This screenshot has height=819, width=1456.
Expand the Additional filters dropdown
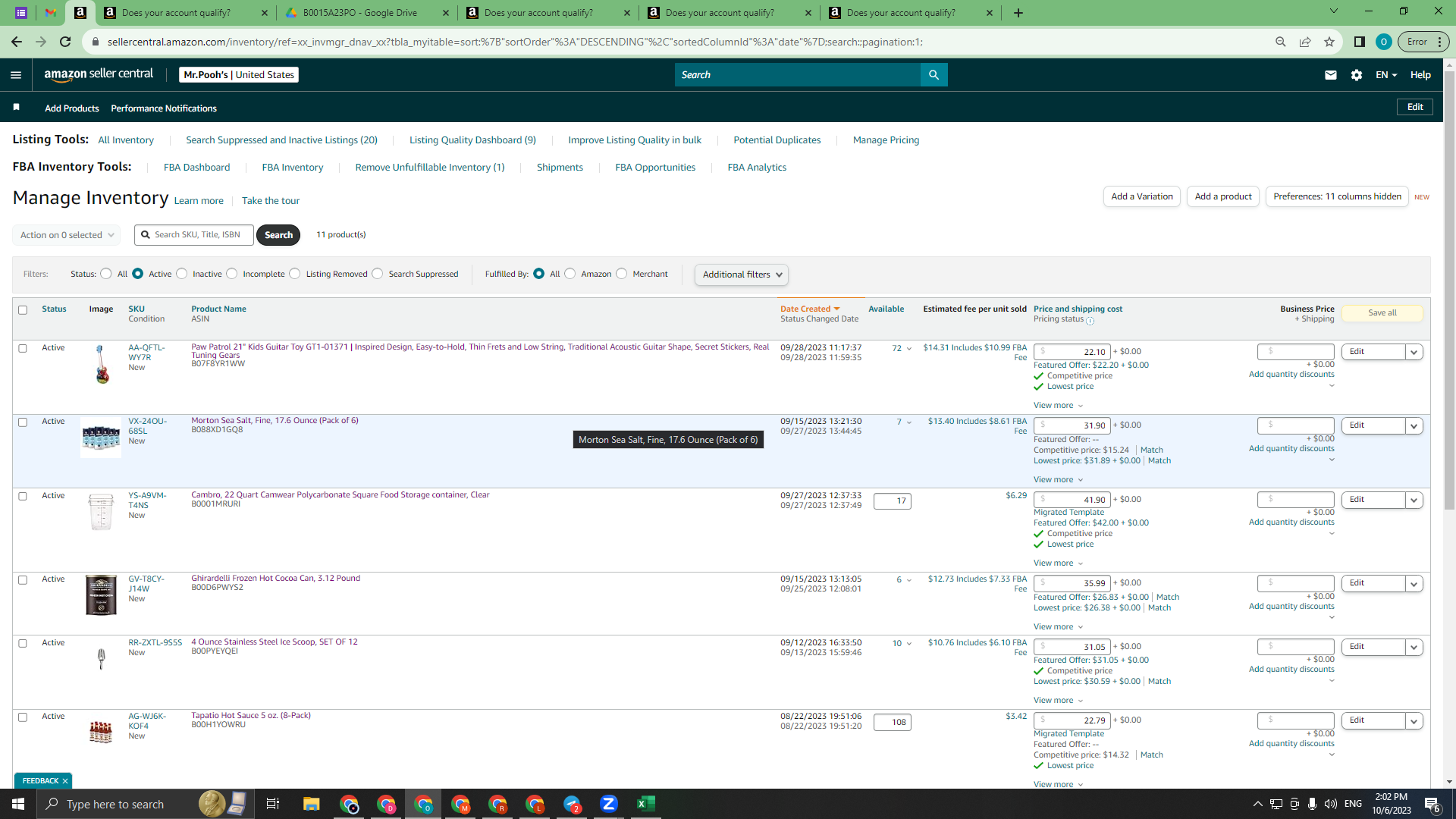(742, 275)
